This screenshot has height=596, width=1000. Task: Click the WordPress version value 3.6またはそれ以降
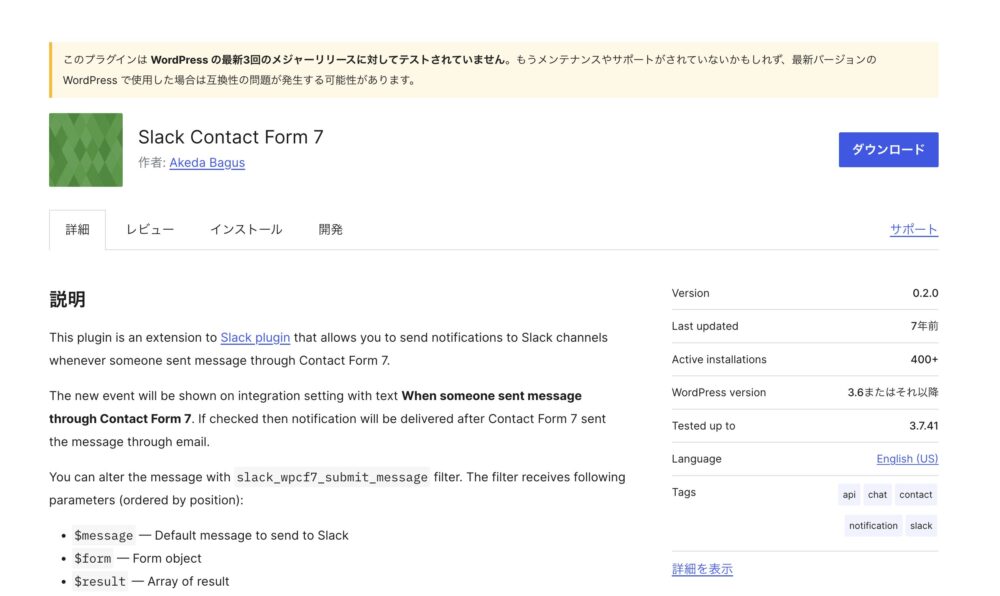pos(893,392)
